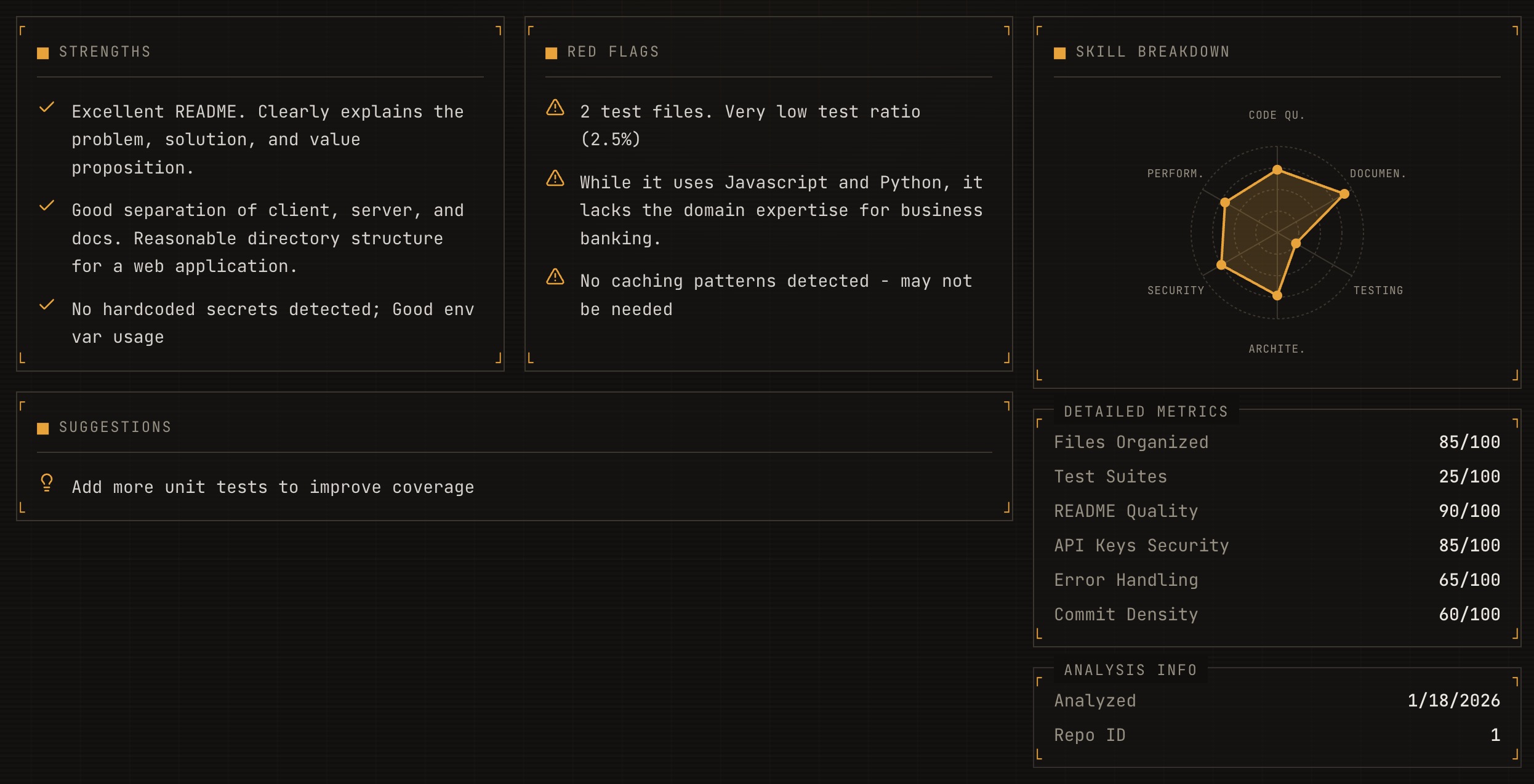The image size is (1534, 784).
Task: Click the Security axis label on radar chart
Action: (x=1176, y=290)
